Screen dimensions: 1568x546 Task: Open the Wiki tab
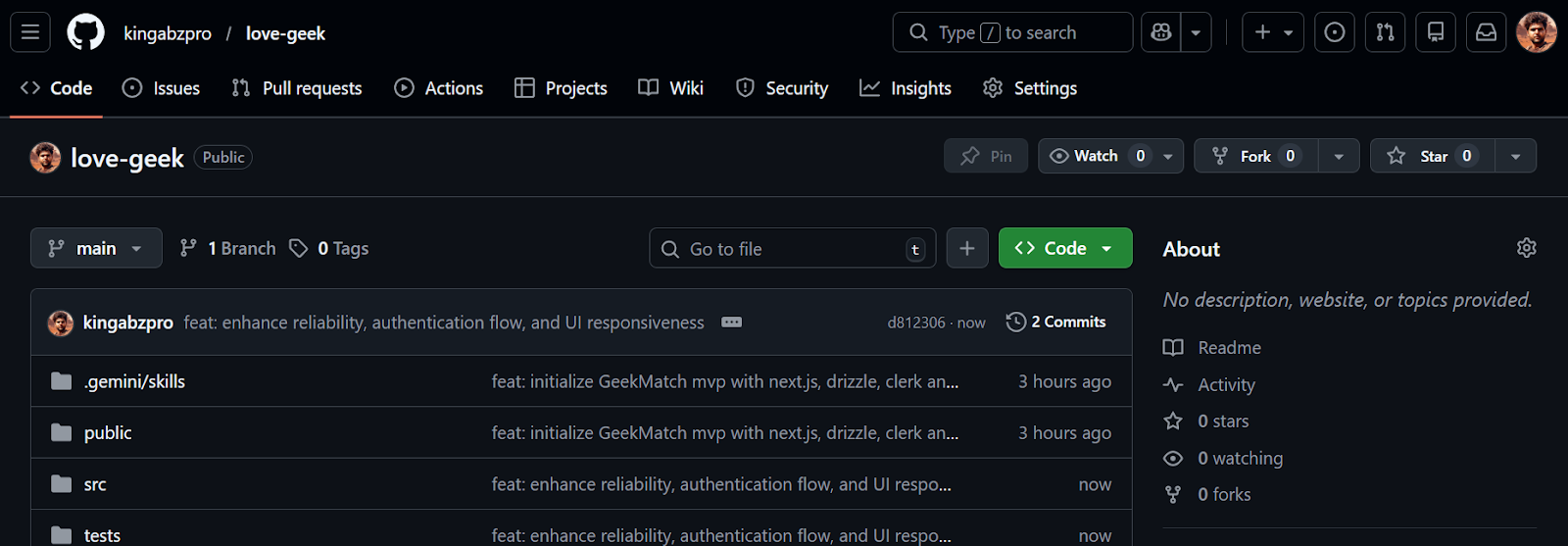(x=671, y=88)
